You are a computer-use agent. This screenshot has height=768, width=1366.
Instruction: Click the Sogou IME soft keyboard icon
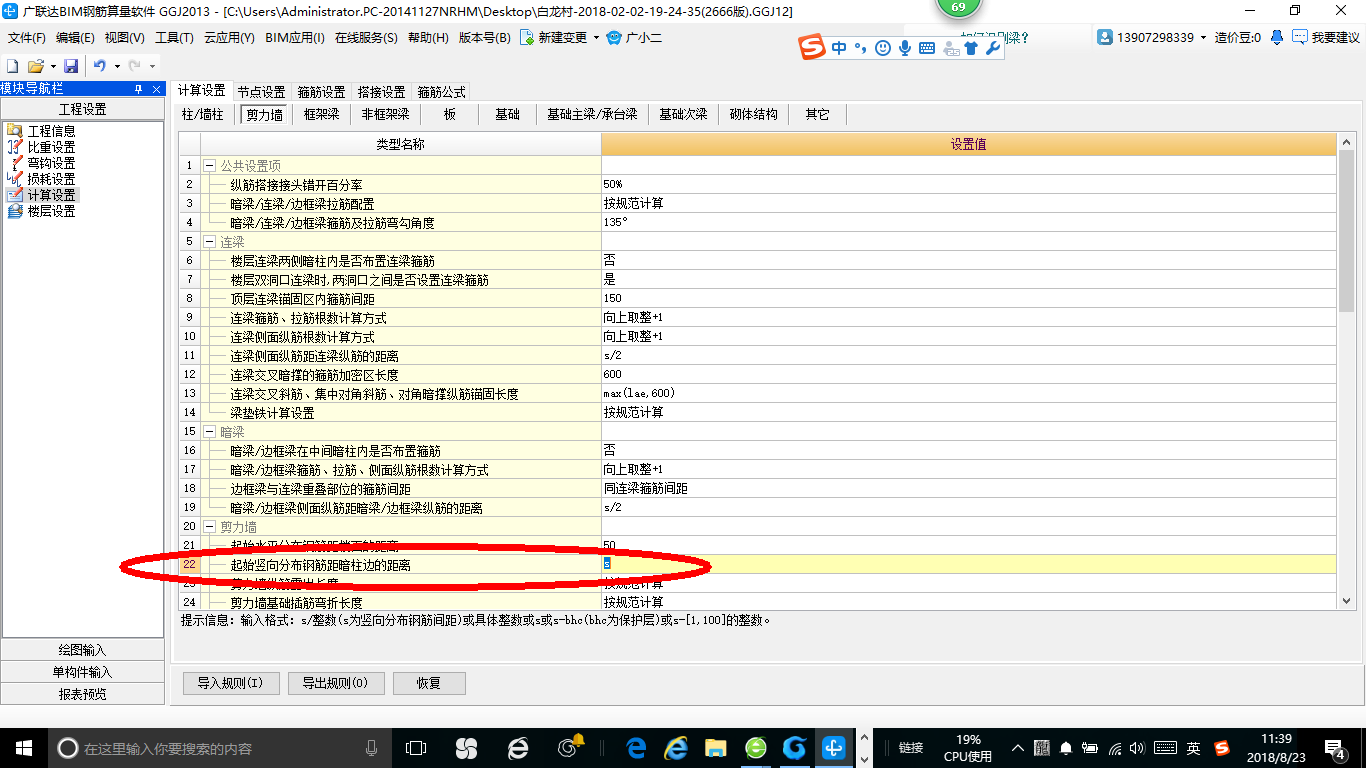point(927,48)
